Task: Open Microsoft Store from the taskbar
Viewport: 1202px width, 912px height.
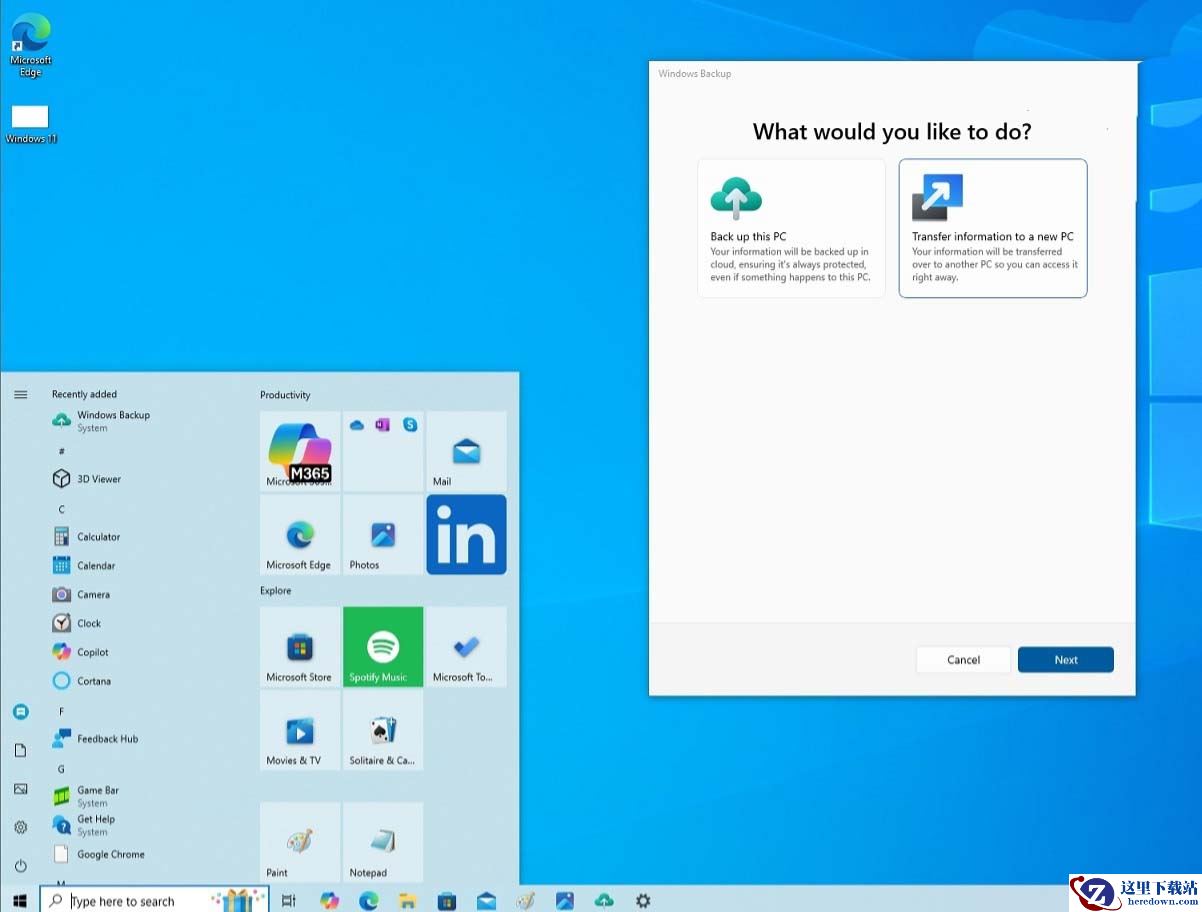Action: point(447,900)
